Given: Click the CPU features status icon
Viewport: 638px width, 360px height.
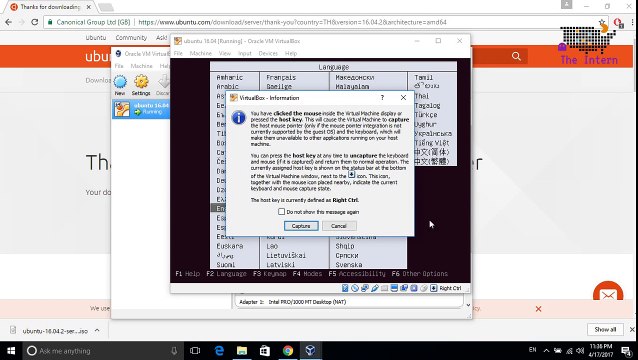Looking at the screenshot, I should point(414,288).
